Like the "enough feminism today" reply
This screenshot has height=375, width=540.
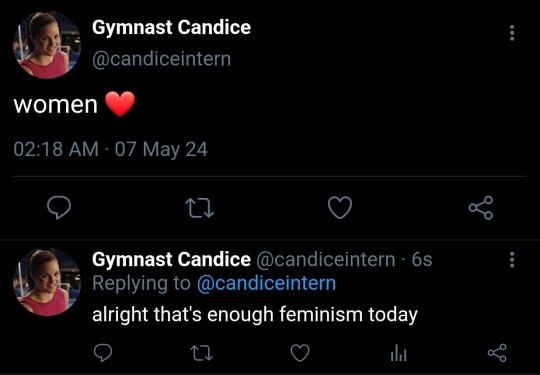click(x=300, y=353)
